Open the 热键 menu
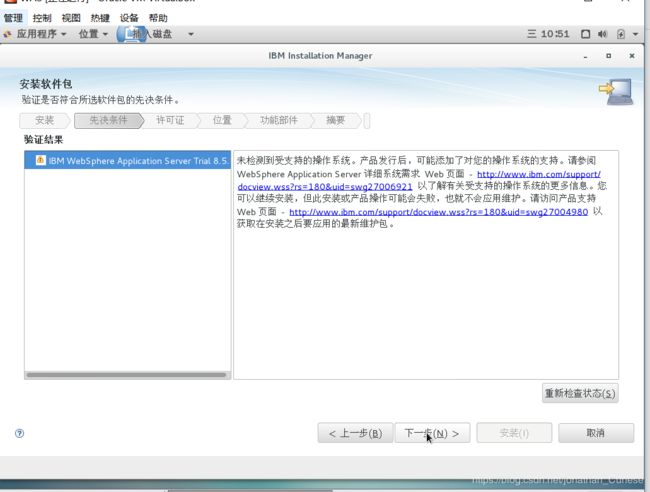 coord(100,18)
